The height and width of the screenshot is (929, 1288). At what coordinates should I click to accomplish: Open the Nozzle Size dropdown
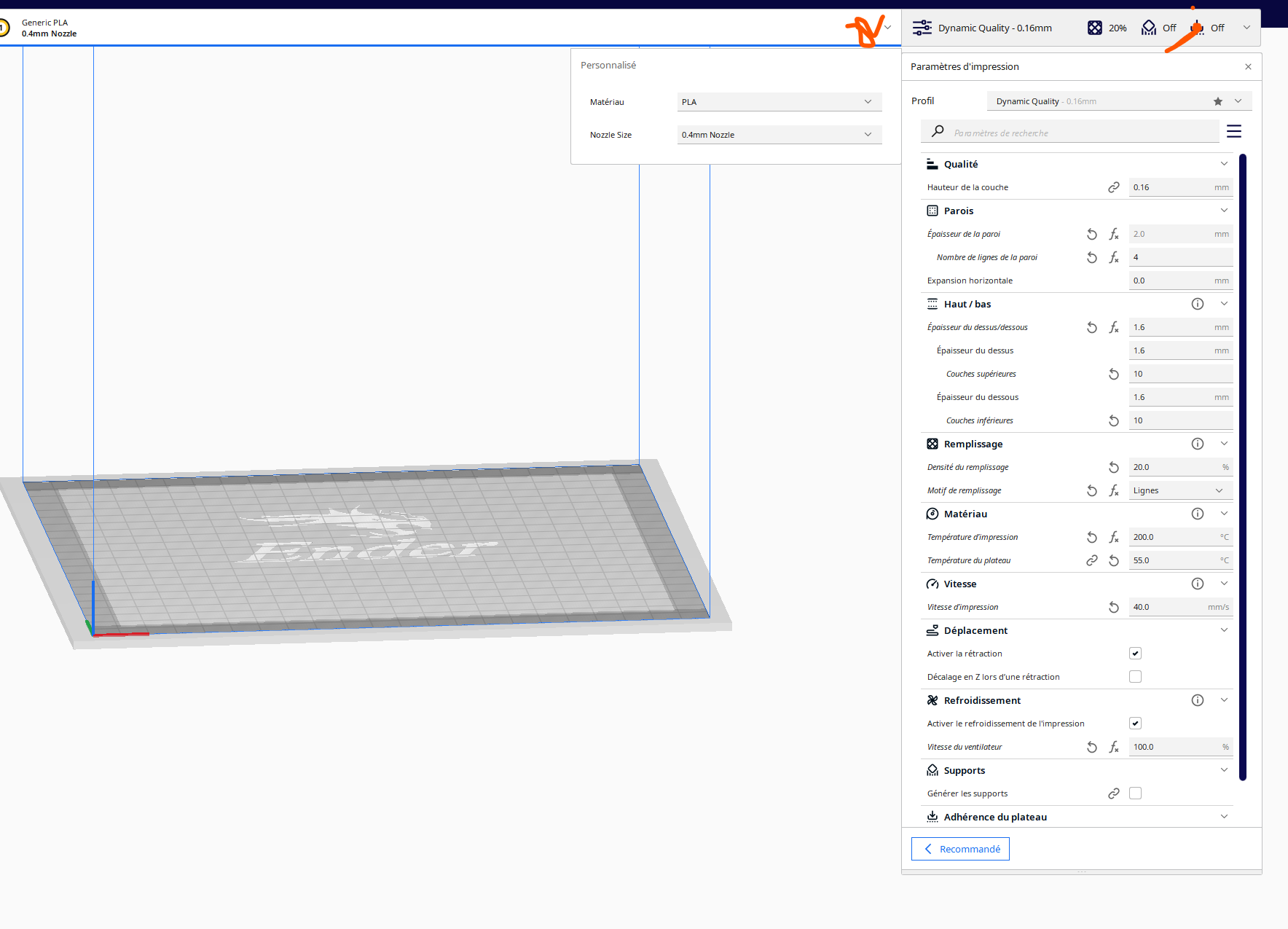point(780,135)
